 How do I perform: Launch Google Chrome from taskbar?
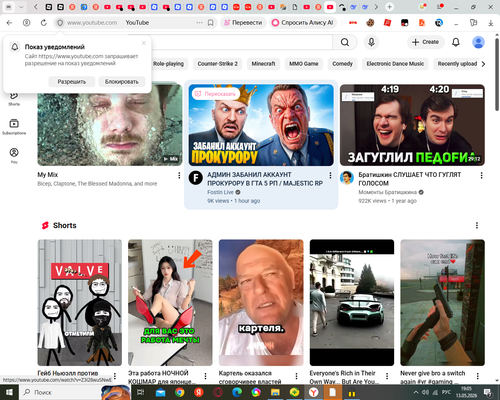click(x=179, y=392)
